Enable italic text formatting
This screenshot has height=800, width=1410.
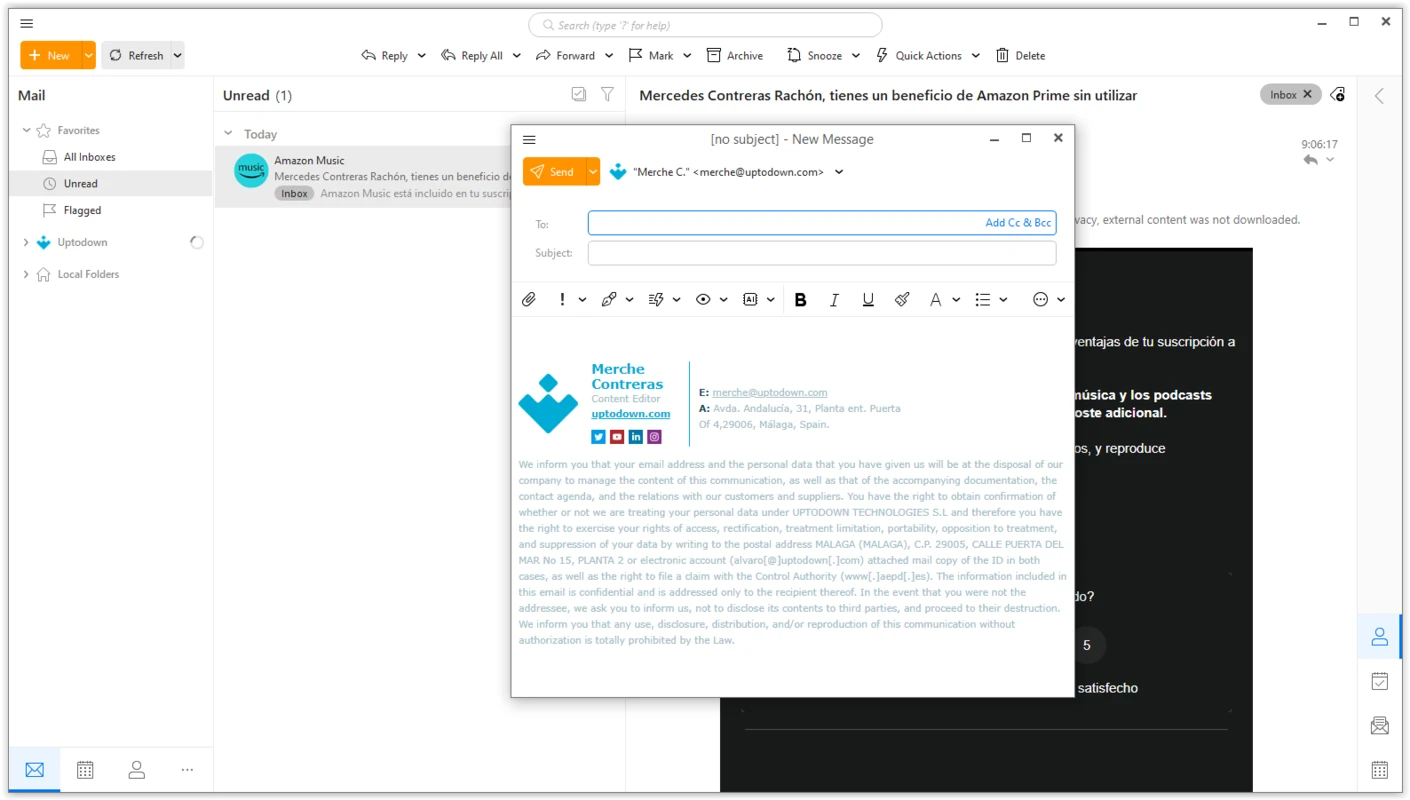[834, 298]
